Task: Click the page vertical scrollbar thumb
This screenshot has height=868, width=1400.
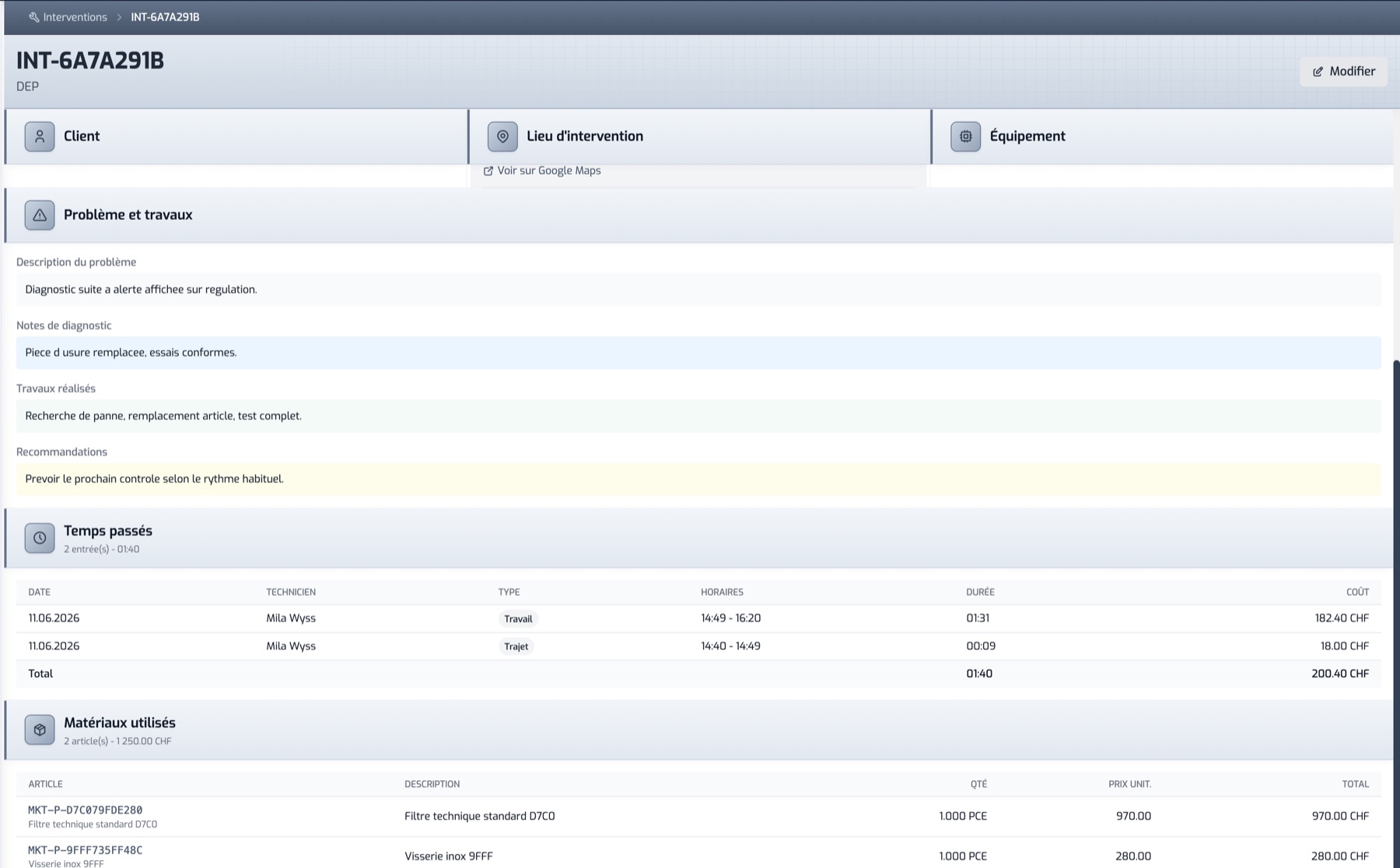Action: 1396,613
